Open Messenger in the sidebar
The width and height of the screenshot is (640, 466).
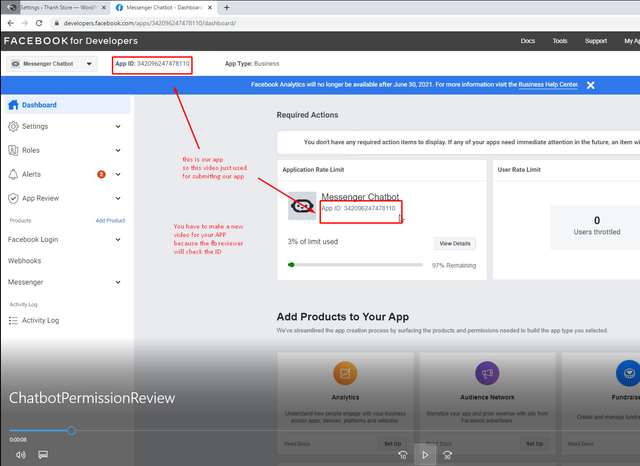click(x=25, y=282)
